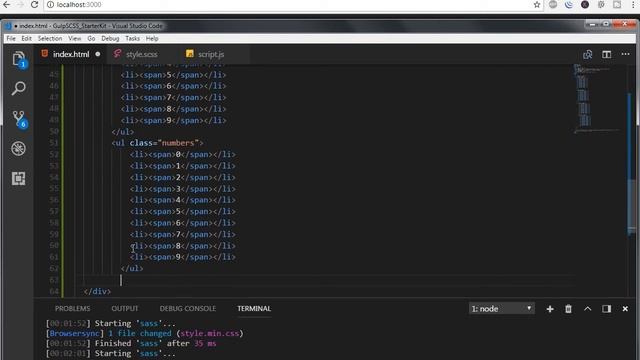Create a new terminal with plus icon
This screenshot has height=360, width=640.
[x=550, y=309]
